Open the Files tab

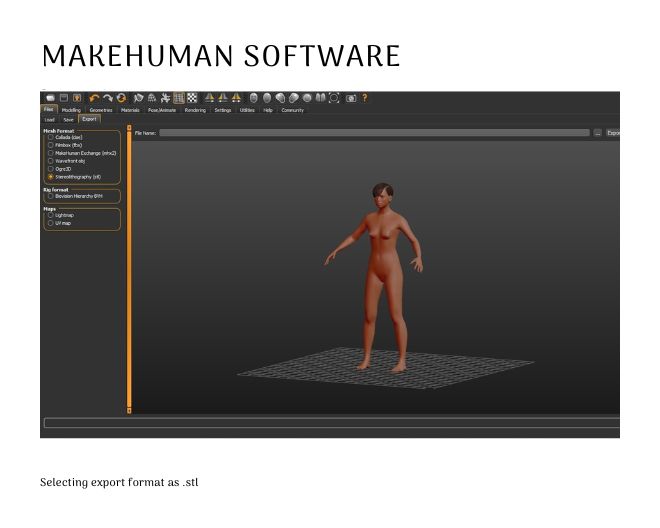pyautogui.click(x=49, y=109)
